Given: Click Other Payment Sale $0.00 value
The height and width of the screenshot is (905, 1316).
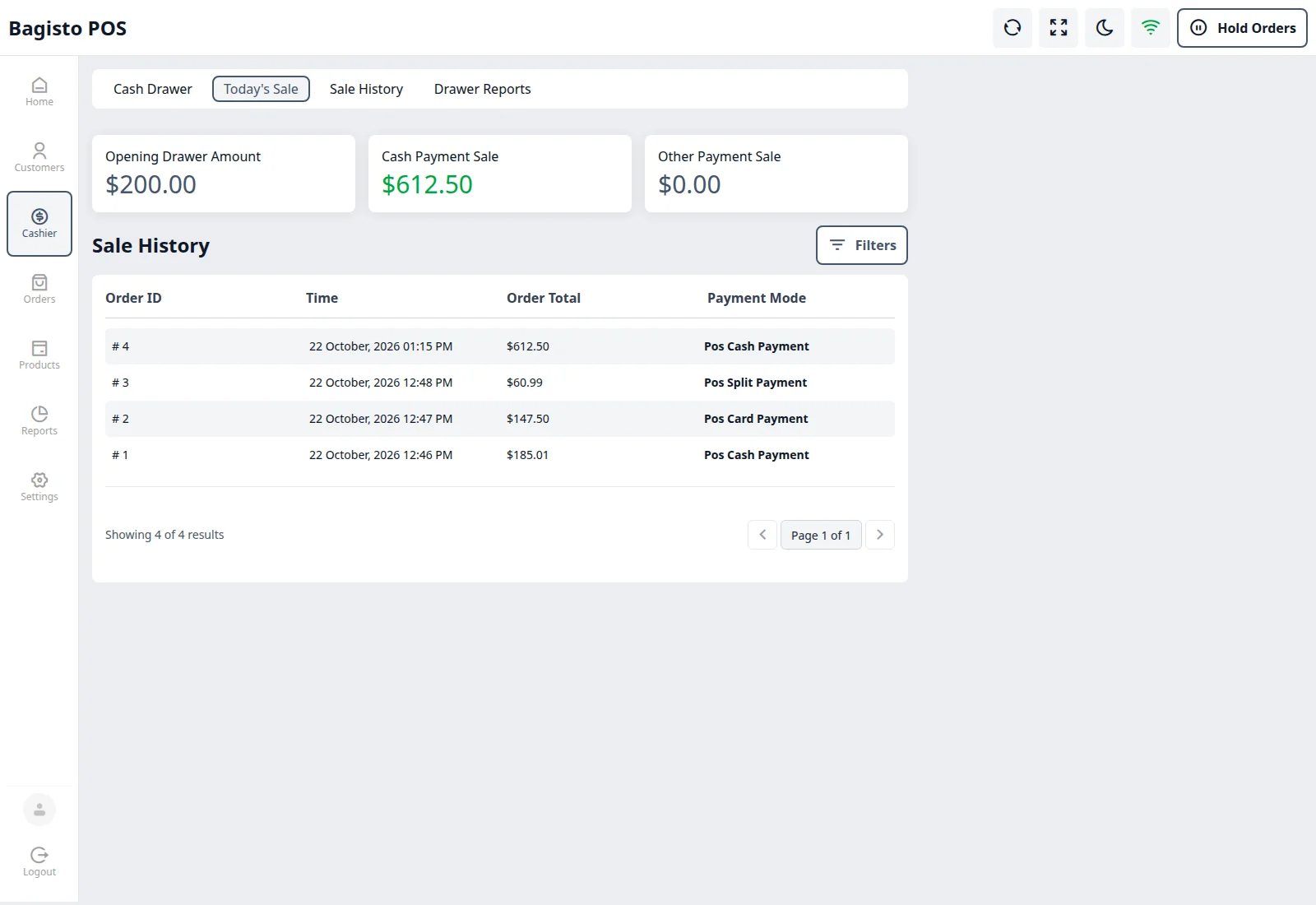Looking at the screenshot, I should click(x=689, y=184).
